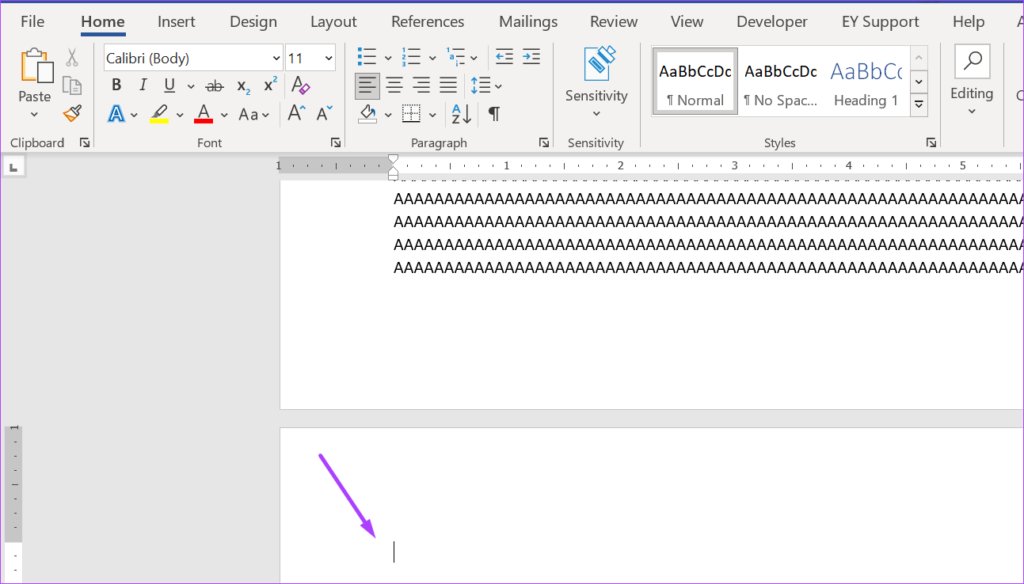Open the Sensitivity label options

596,80
